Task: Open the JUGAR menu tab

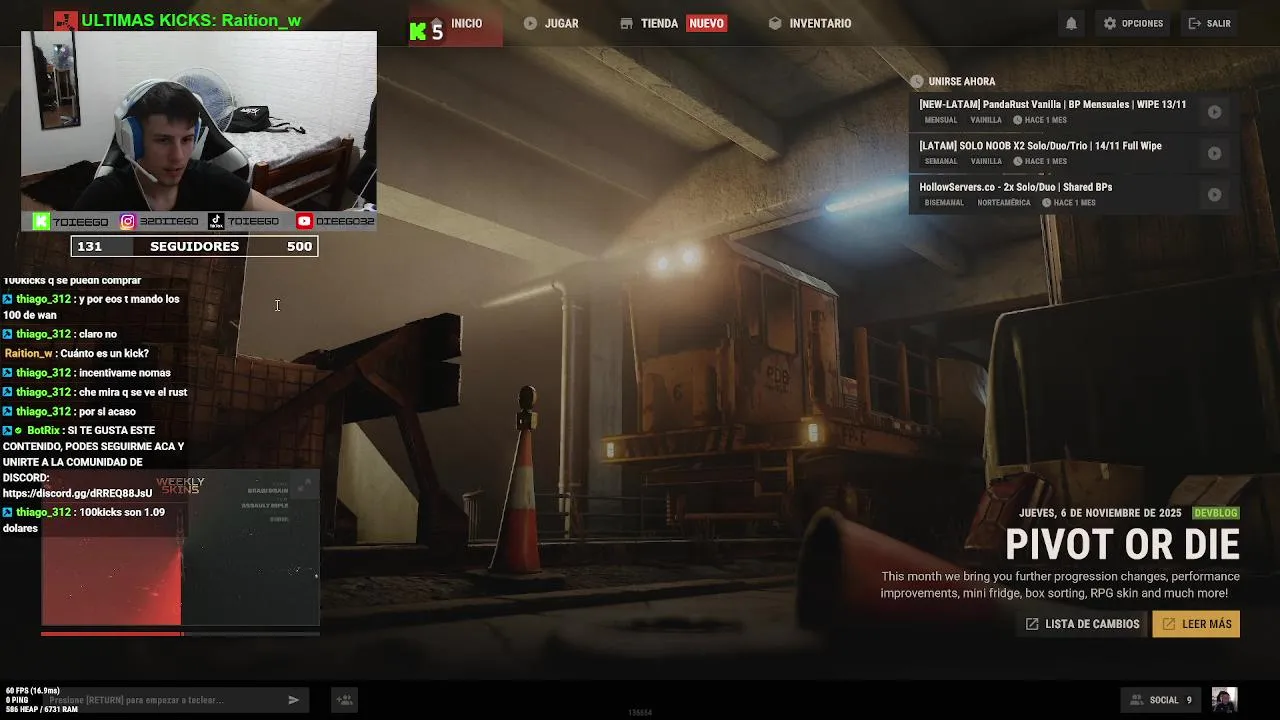Action: click(x=561, y=23)
